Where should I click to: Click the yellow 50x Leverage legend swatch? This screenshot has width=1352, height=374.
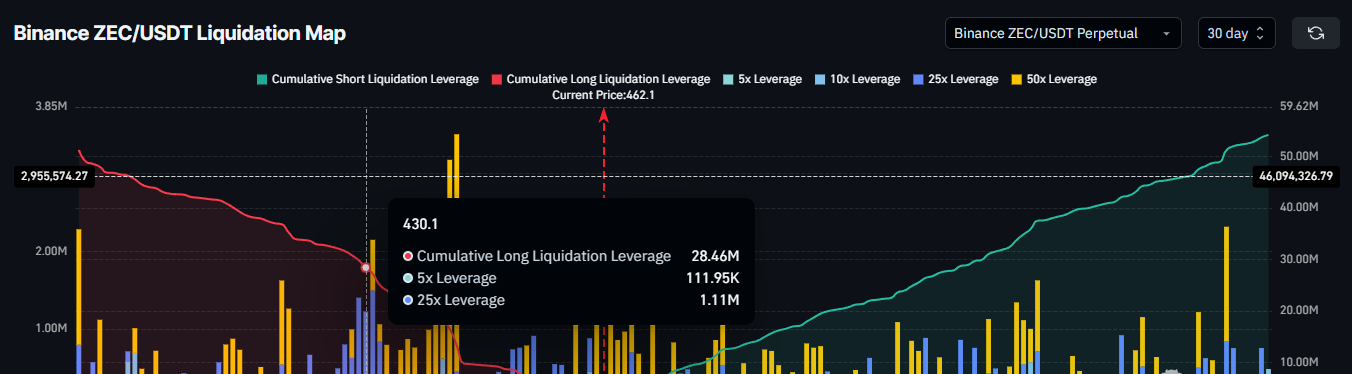pos(1016,79)
